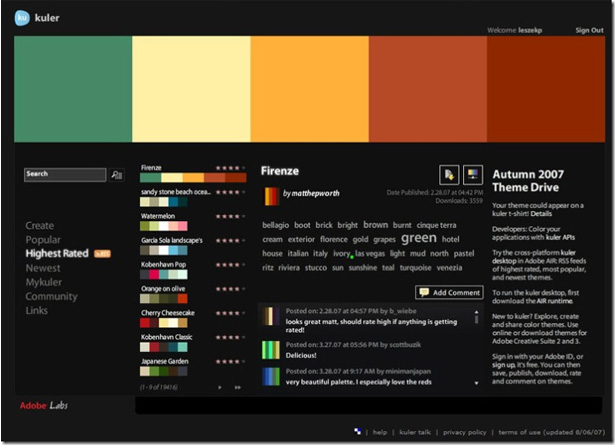Viewport: 615px width, 445px height.
Task: Open the Create section in the sidebar
Action: pos(40,226)
